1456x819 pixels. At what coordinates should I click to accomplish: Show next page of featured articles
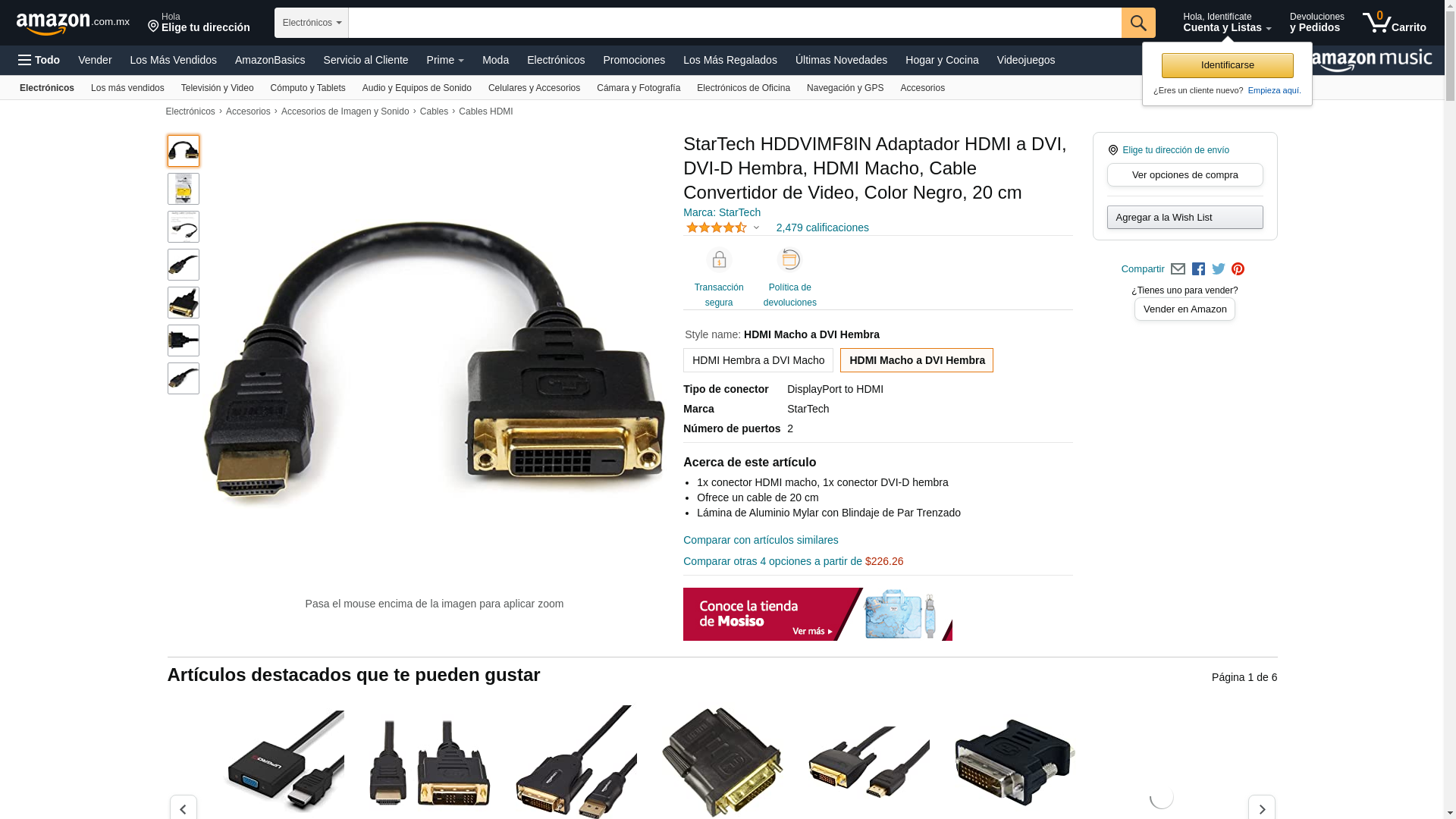coord(1261,808)
